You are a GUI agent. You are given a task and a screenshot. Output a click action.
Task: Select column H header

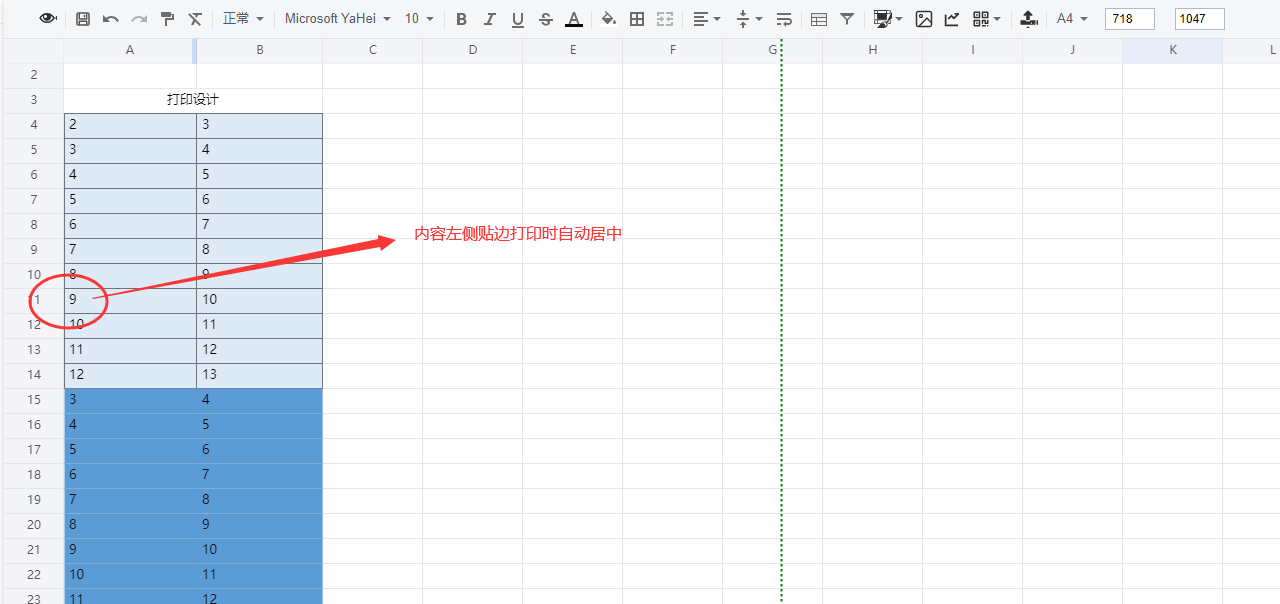[872, 50]
